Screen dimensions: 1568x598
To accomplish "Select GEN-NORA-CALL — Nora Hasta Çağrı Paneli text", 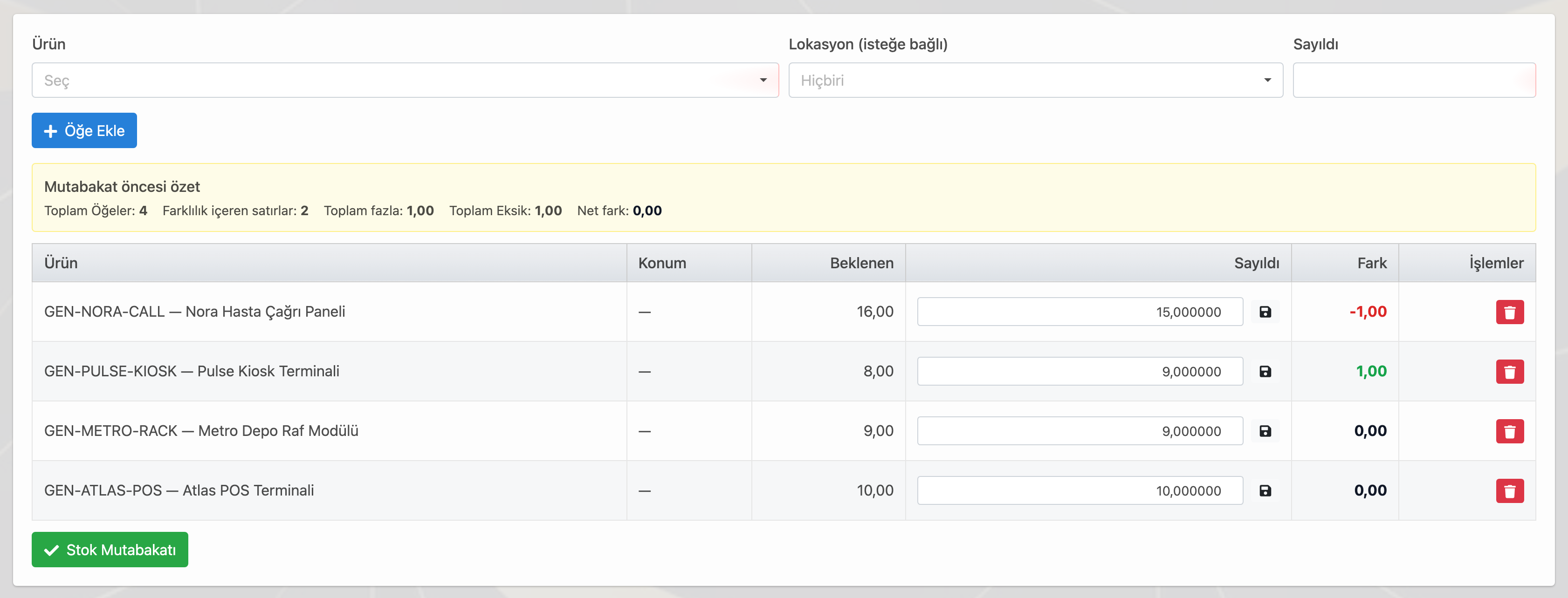I will pyautogui.click(x=195, y=312).
